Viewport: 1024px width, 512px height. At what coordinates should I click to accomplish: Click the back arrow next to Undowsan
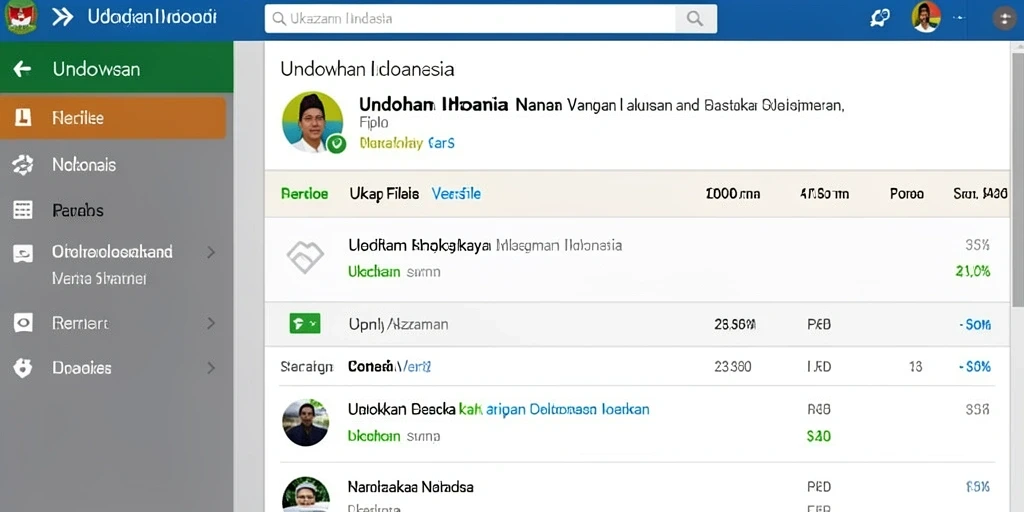pos(22,69)
